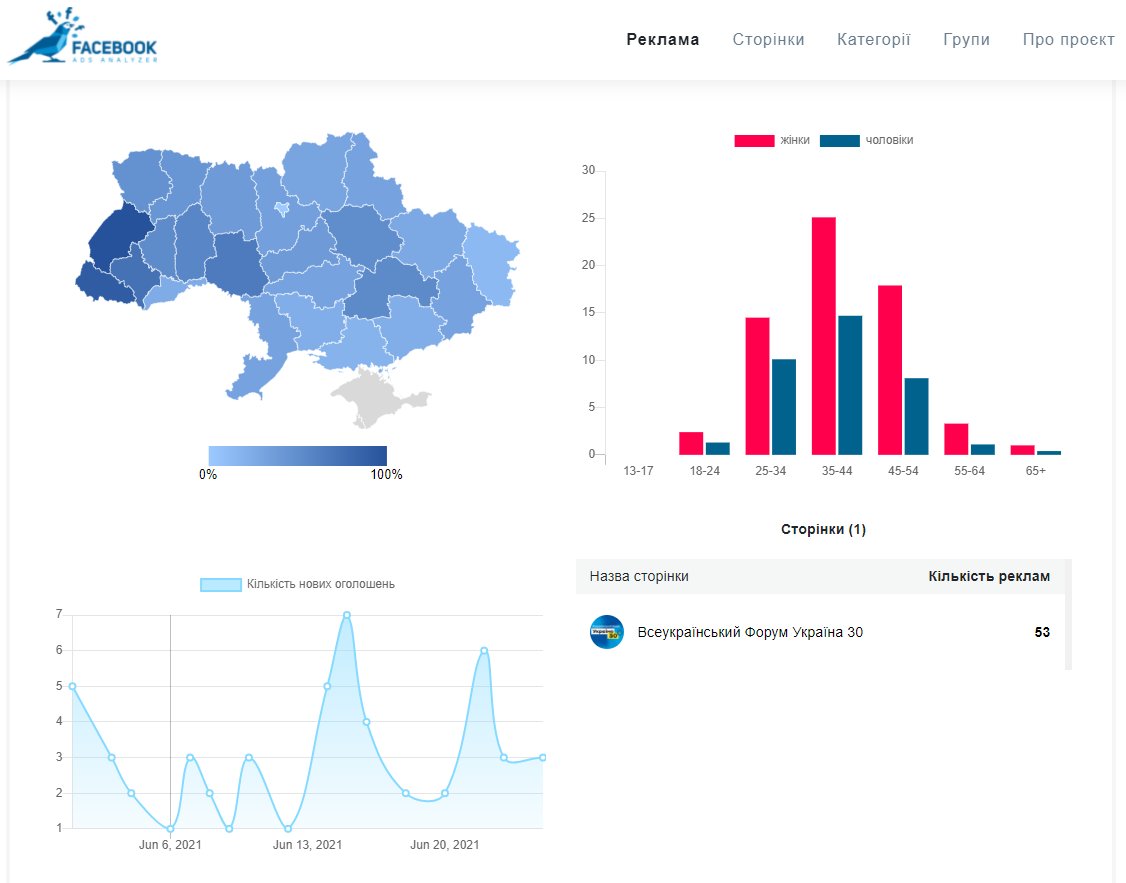Click the line chart peak point at 7
Image resolution: width=1126 pixels, height=883 pixels.
click(x=347, y=615)
